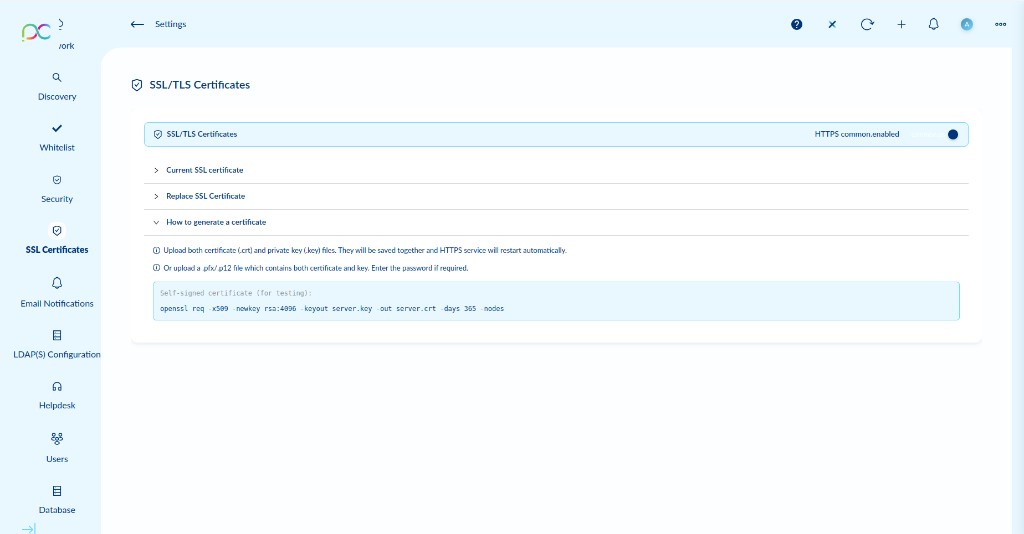Click the X icon in top bar

(x=832, y=24)
